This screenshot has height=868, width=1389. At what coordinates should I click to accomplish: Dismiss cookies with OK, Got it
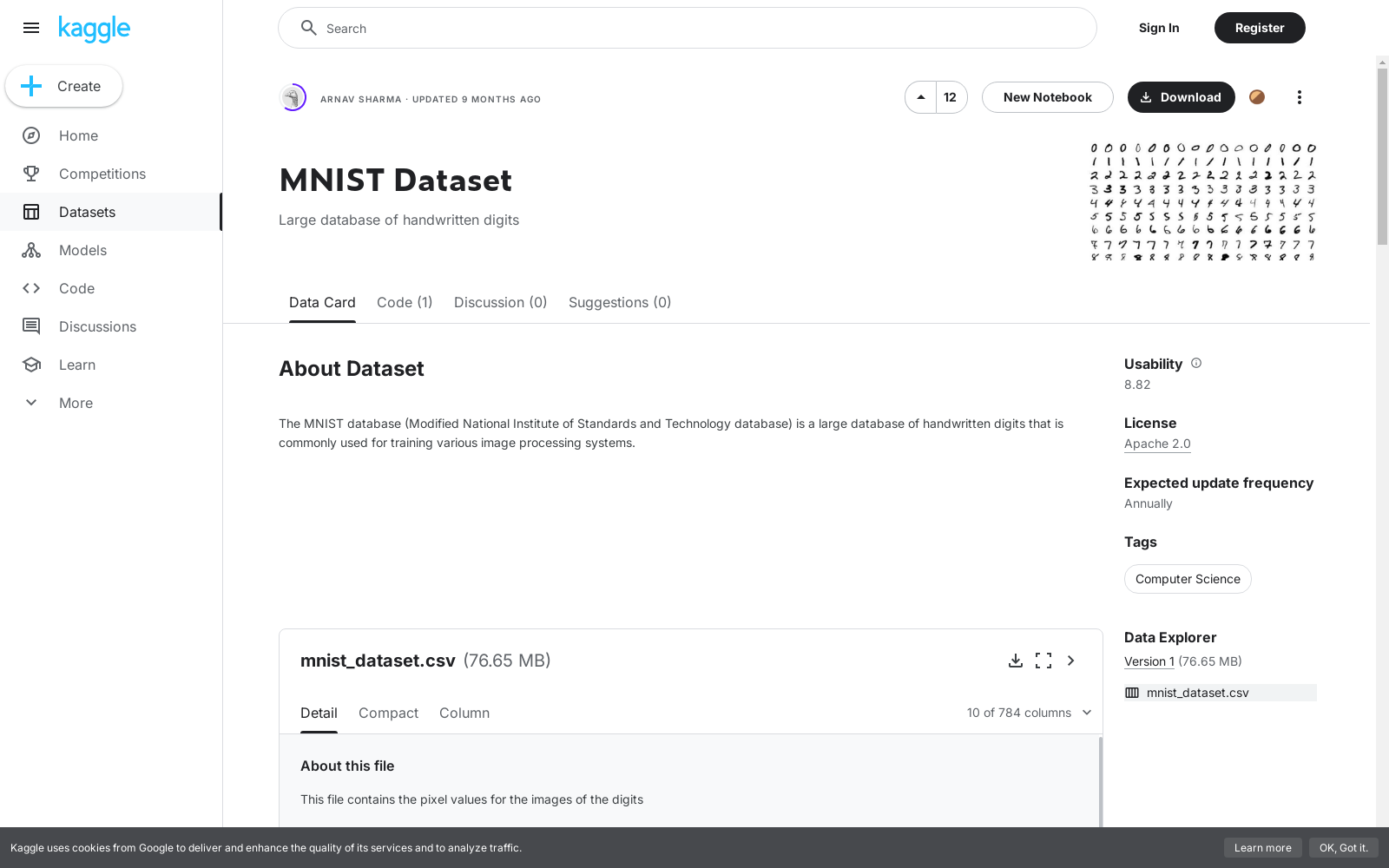pos(1344,848)
